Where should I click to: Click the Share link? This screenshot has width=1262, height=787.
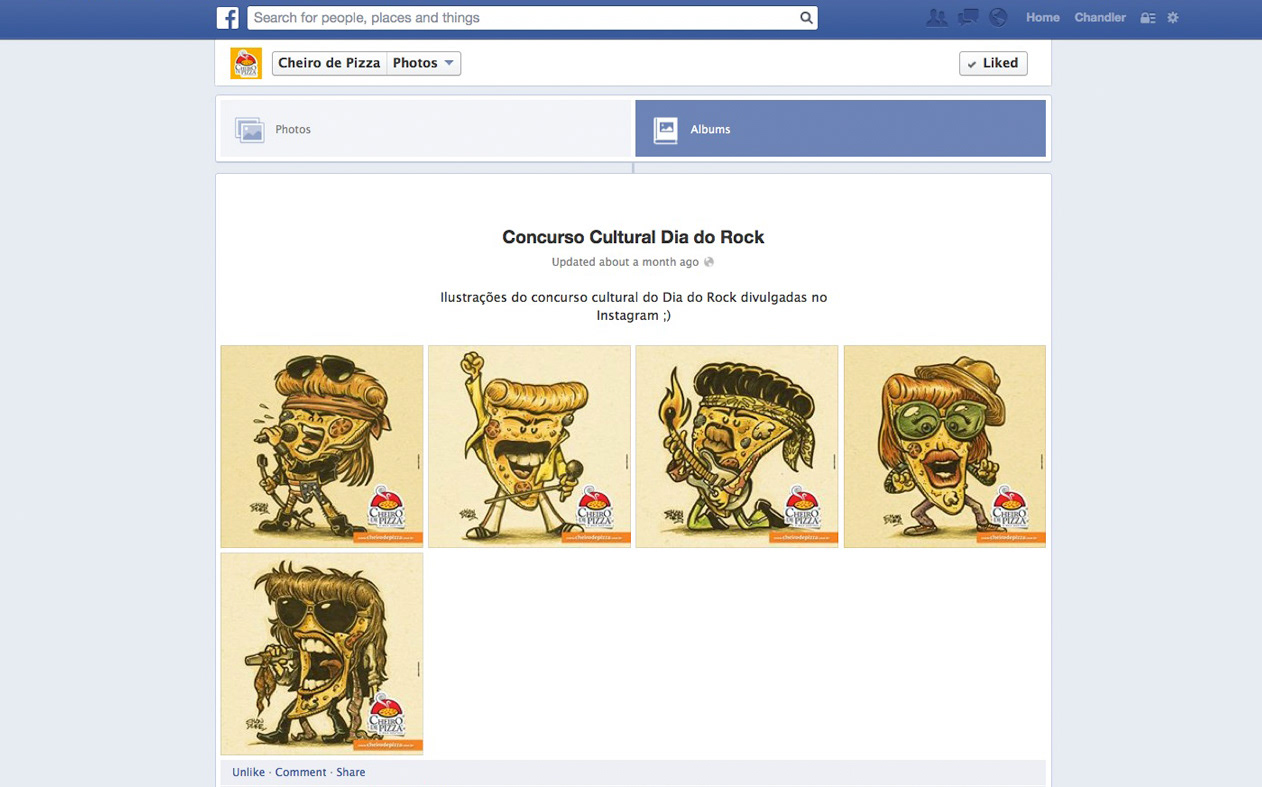click(351, 772)
